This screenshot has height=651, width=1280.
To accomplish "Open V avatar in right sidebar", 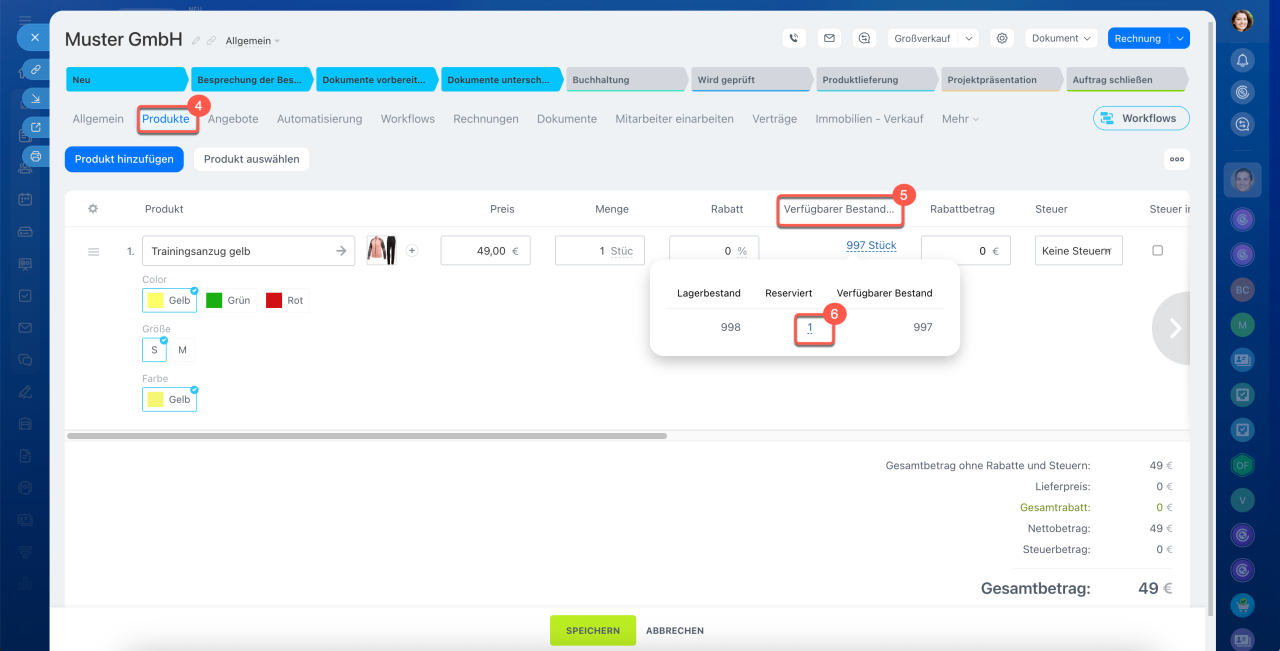I will tap(1242, 499).
